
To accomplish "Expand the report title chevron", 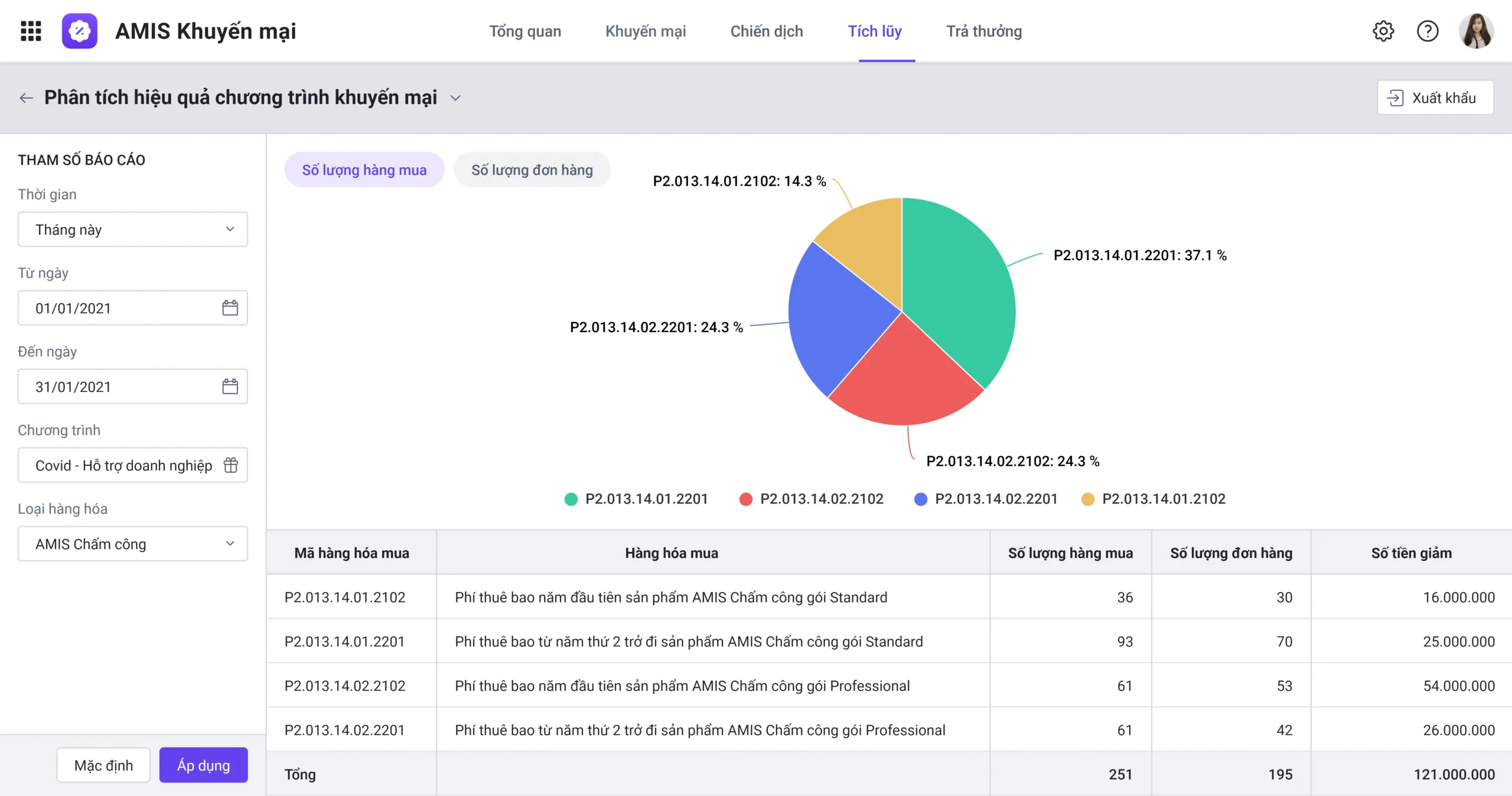I will [x=455, y=98].
